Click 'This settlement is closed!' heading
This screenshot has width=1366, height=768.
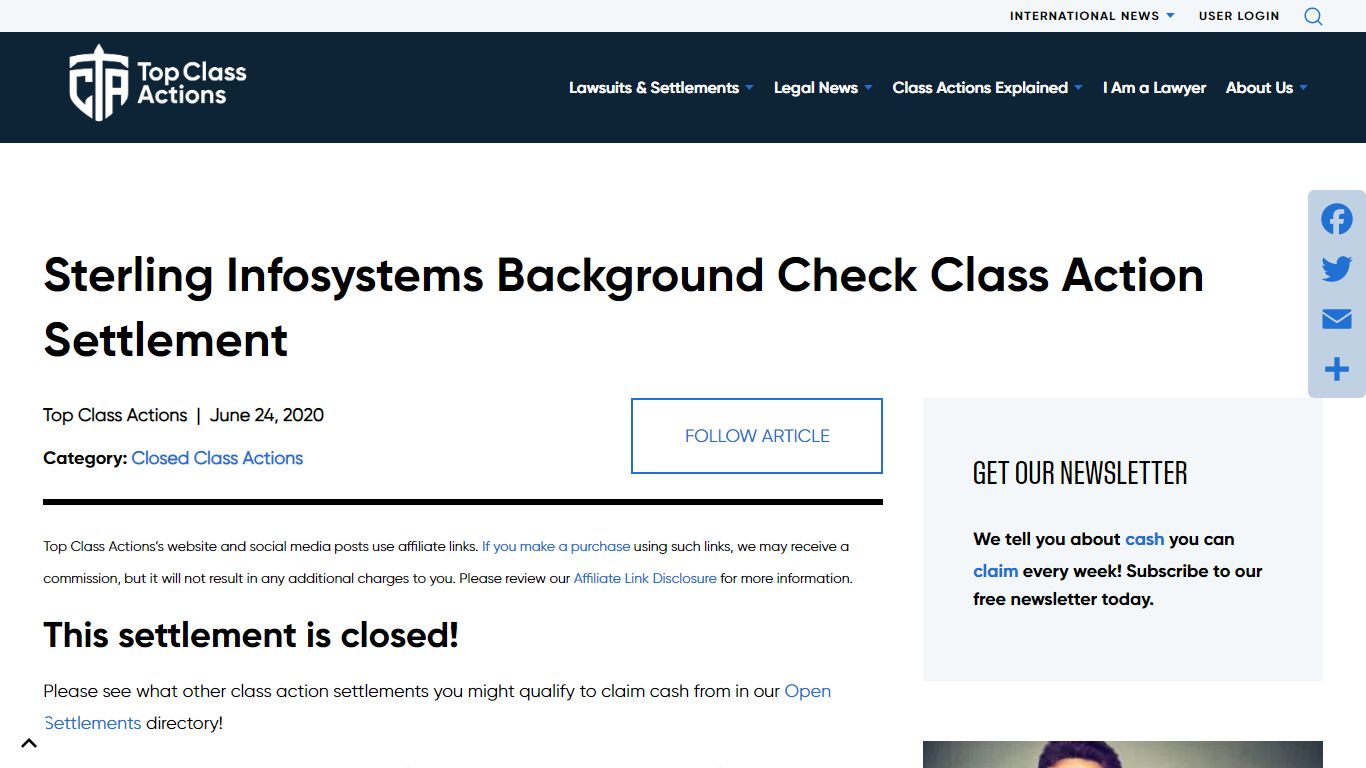[x=251, y=635]
